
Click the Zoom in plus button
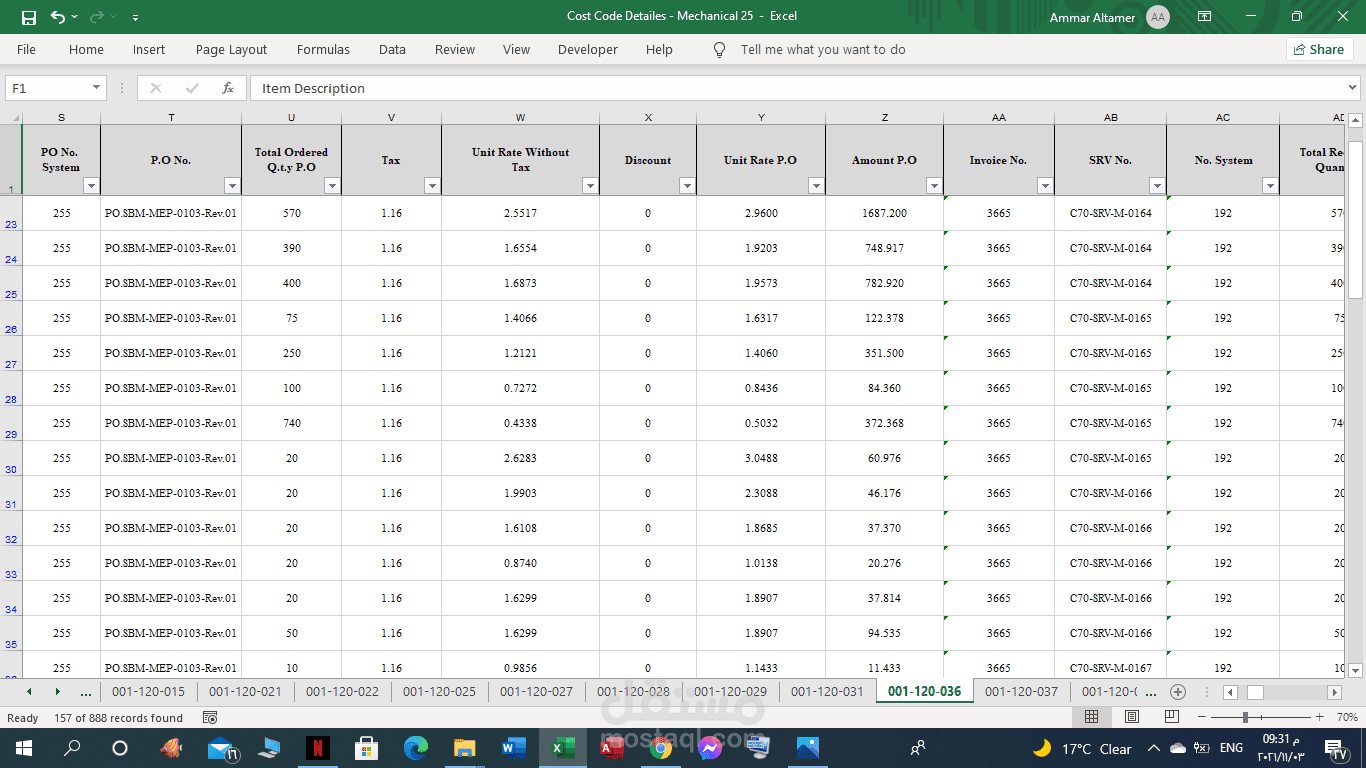[1319, 717]
